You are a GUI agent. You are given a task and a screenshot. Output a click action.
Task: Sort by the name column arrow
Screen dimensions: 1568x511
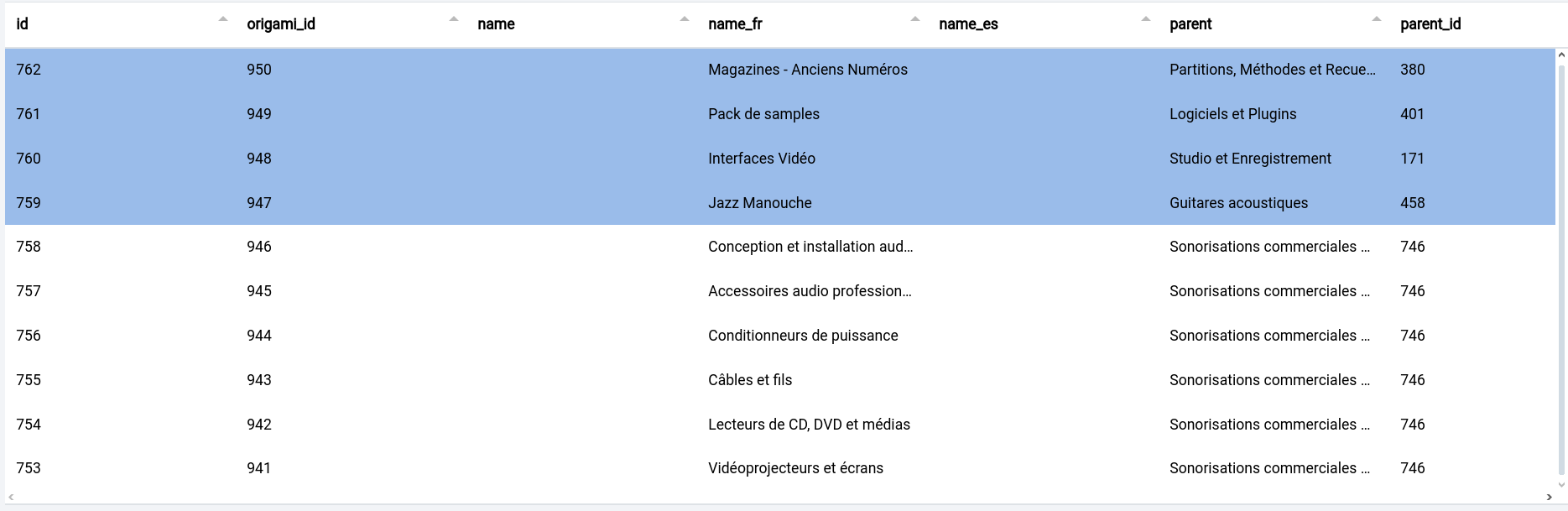(x=684, y=19)
